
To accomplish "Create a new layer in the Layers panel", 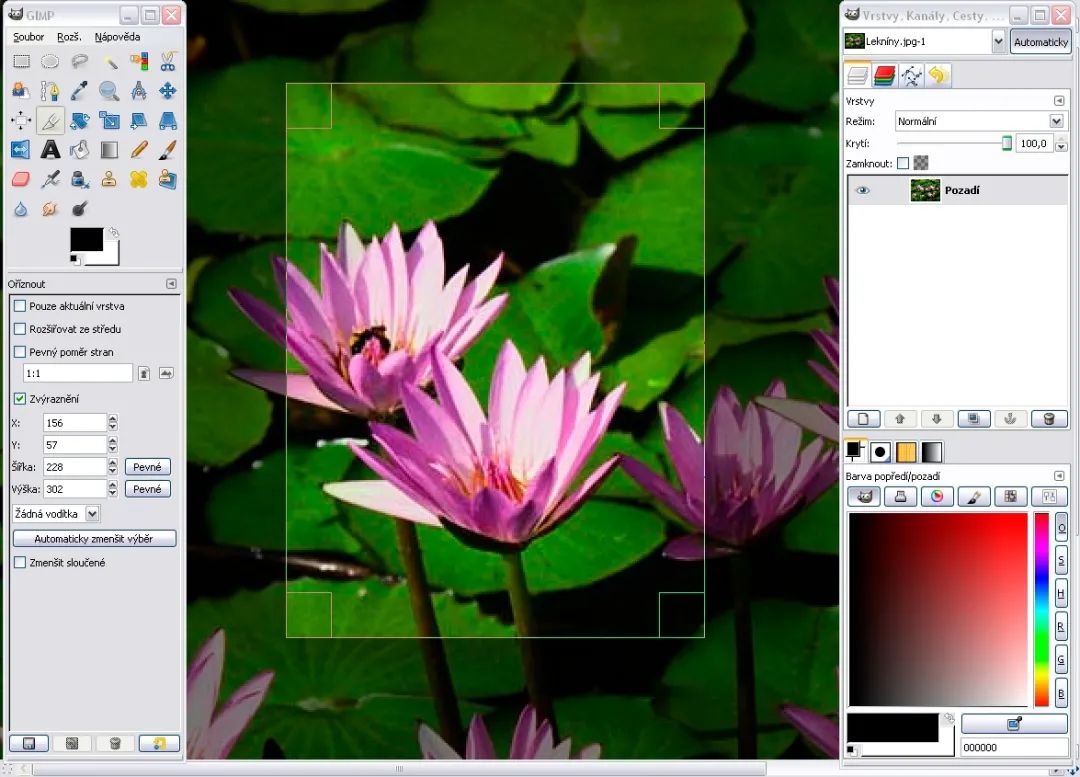I will click(862, 418).
